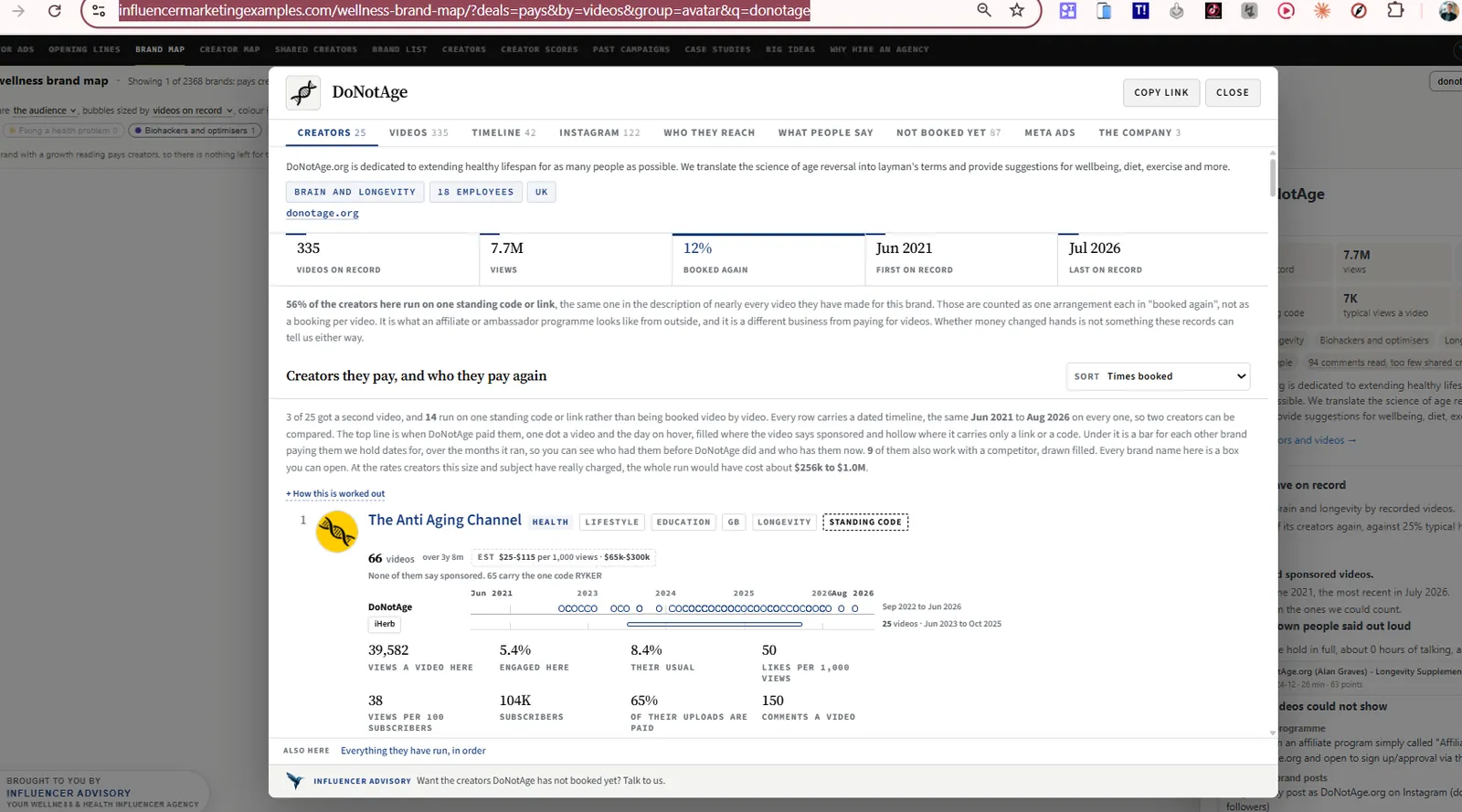Click the orange starburst extension icon
Image resolution: width=1462 pixels, height=812 pixels.
tap(1322, 11)
